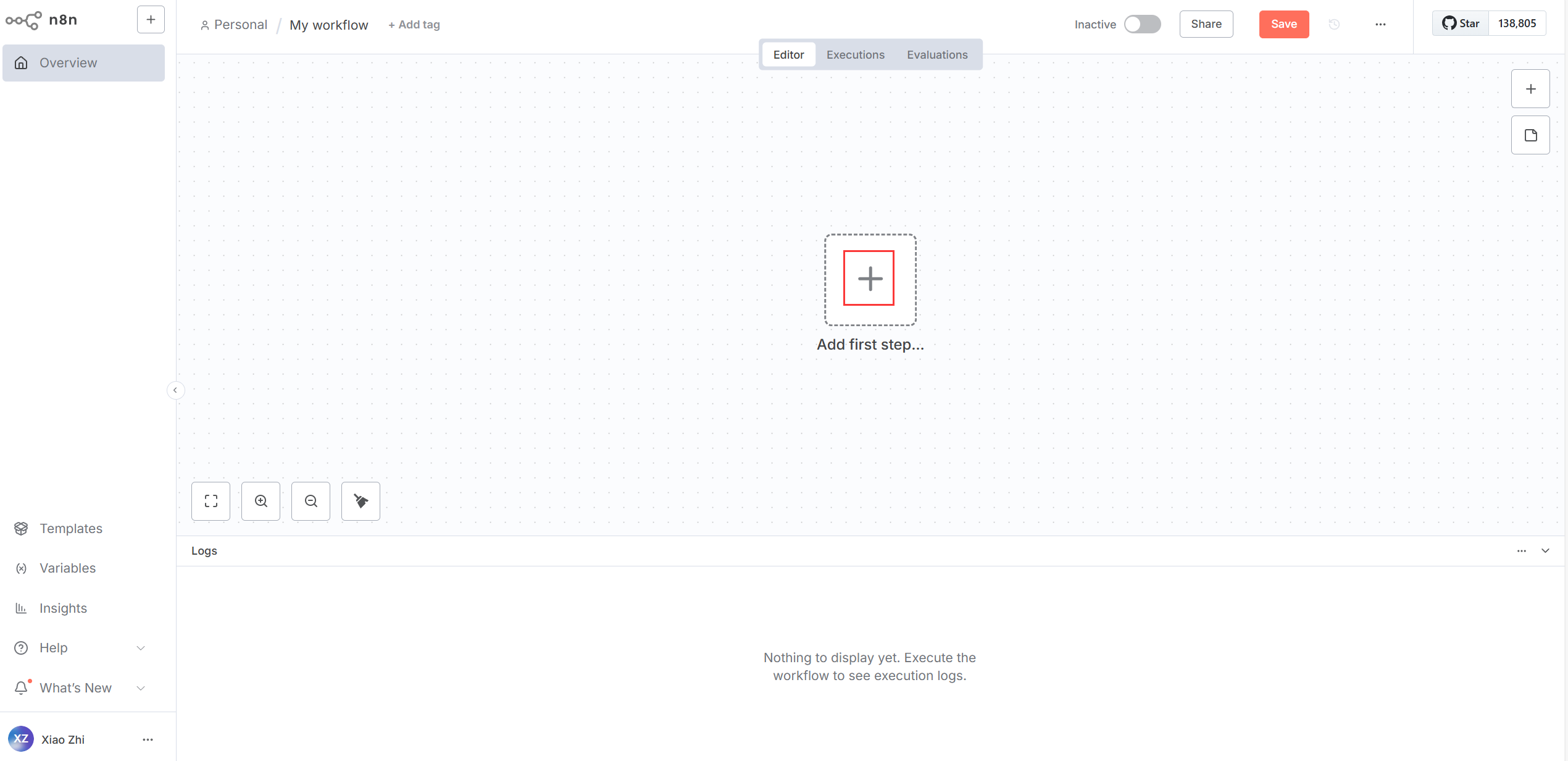Click the zoom out magnifier icon

311,501
